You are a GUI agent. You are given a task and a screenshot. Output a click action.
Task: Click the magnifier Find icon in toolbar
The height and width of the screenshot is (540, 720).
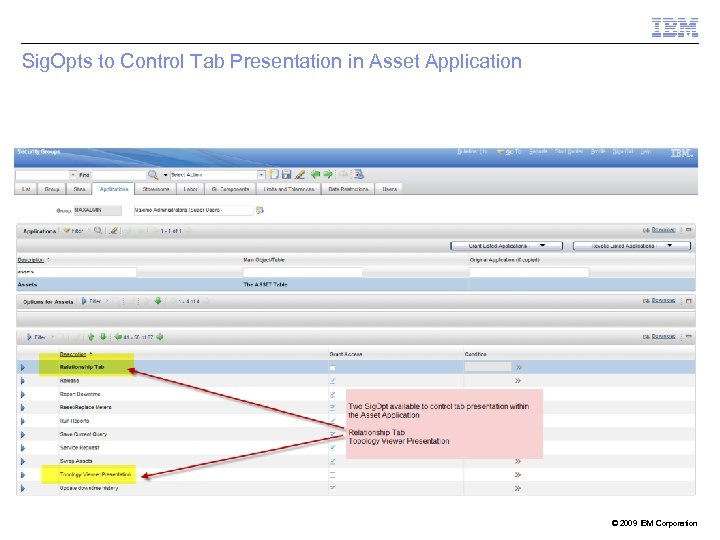tap(153, 174)
